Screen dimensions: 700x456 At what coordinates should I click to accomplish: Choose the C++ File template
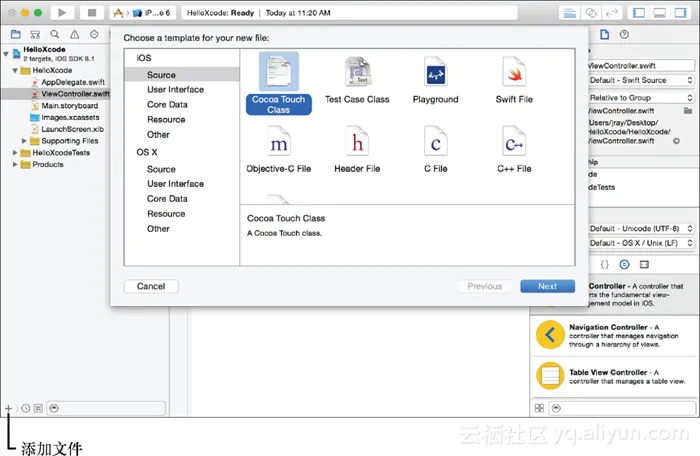coord(514,149)
